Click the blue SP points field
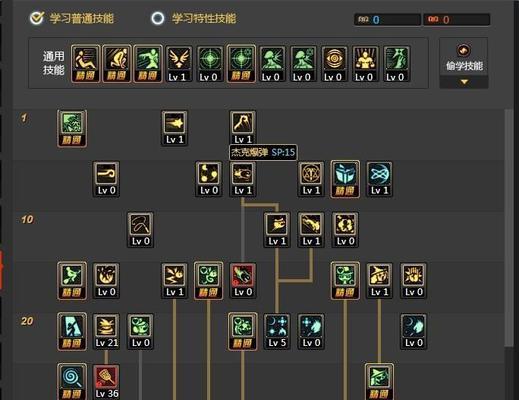 [387, 20]
